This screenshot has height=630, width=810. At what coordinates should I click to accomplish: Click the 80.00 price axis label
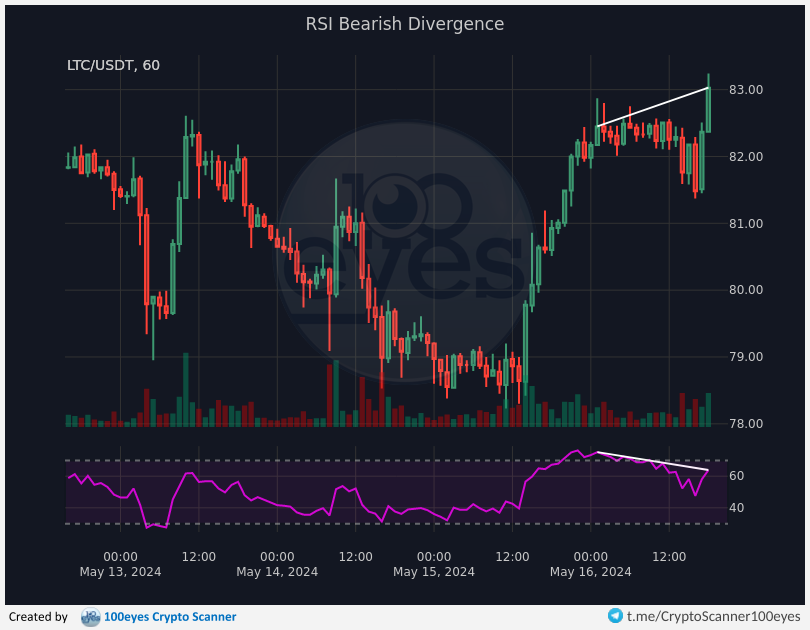[746, 290]
